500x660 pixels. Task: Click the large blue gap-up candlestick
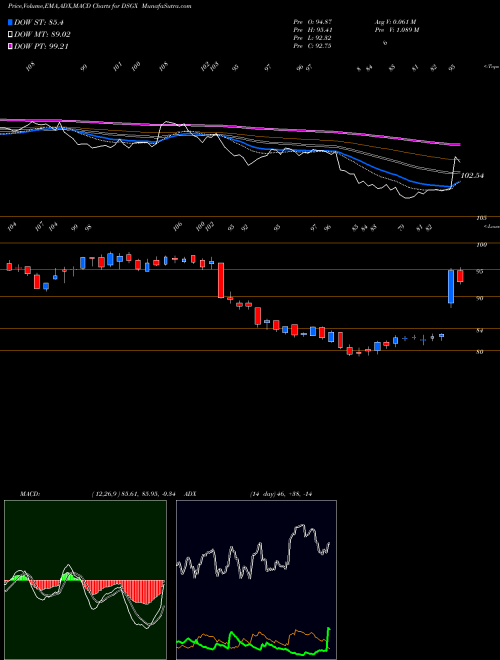coord(451,287)
